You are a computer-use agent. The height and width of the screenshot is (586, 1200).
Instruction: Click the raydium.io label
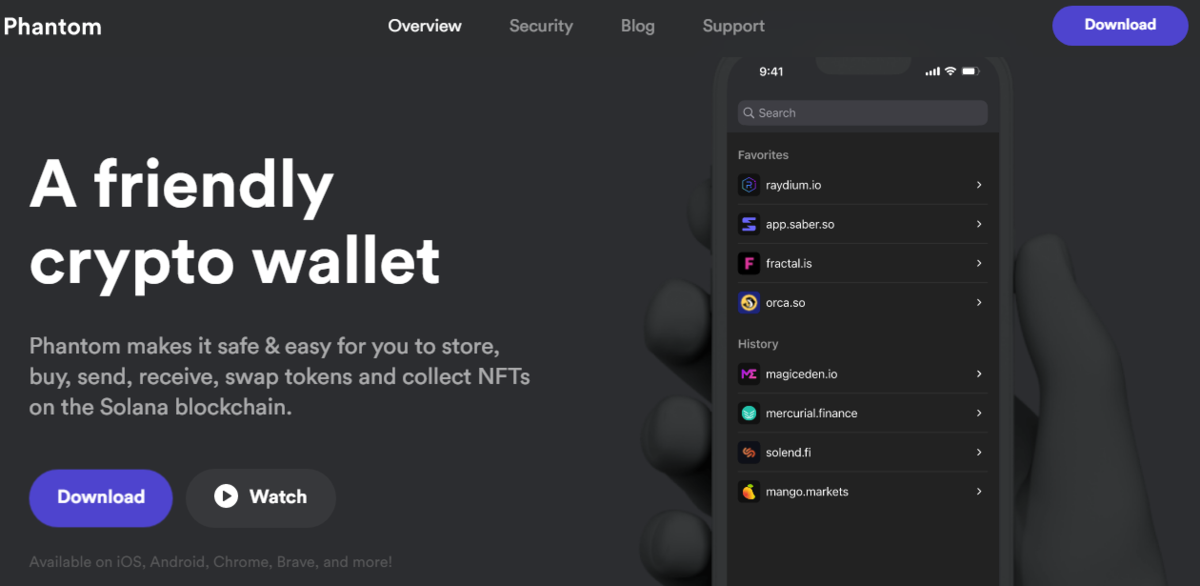pos(794,185)
